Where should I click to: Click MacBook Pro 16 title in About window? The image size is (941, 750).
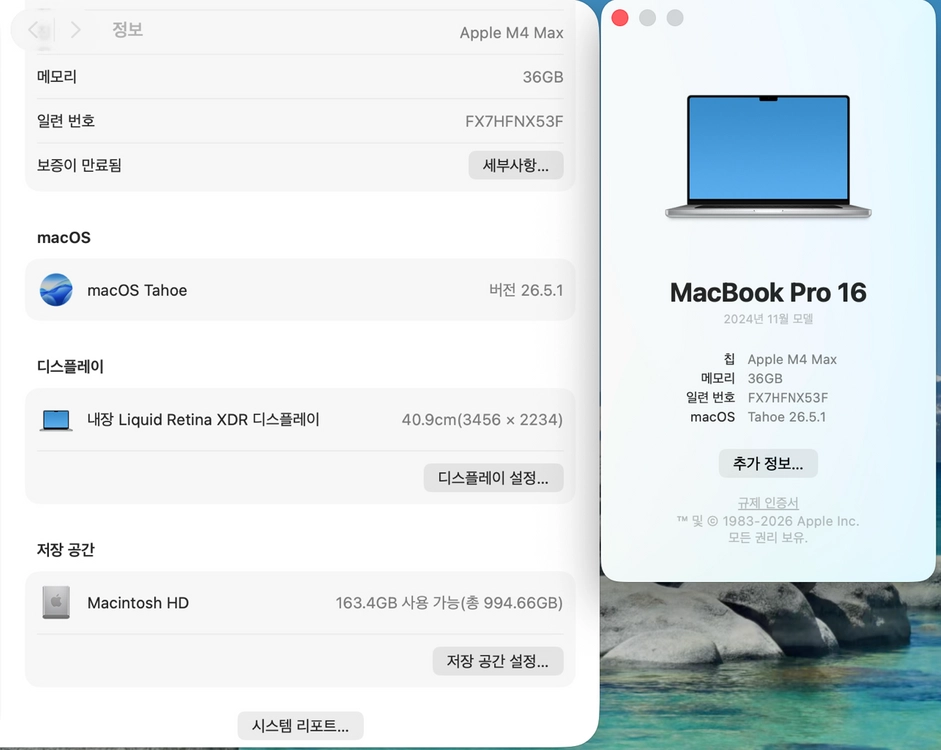click(768, 293)
